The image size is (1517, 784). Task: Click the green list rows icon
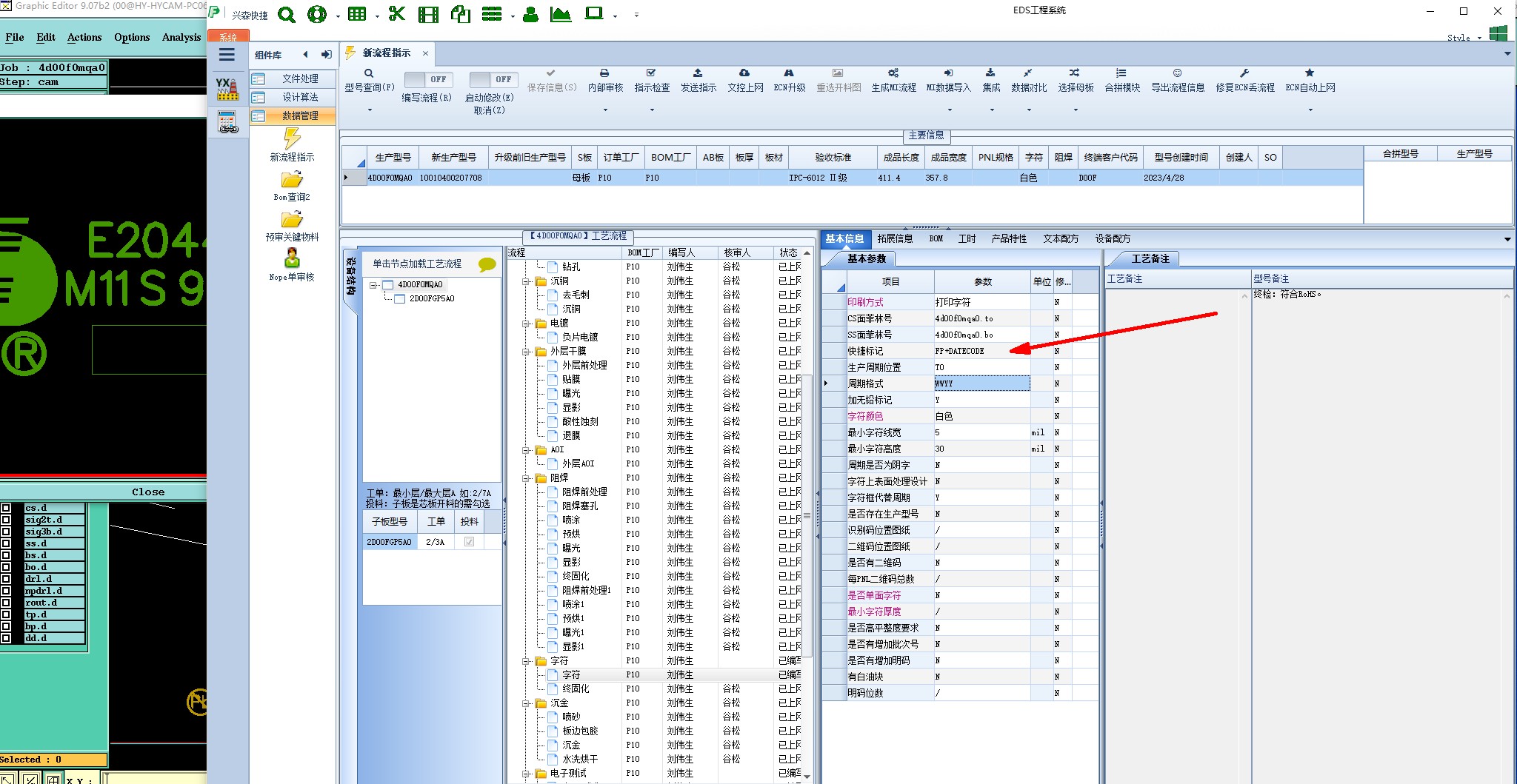pos(492,14)
